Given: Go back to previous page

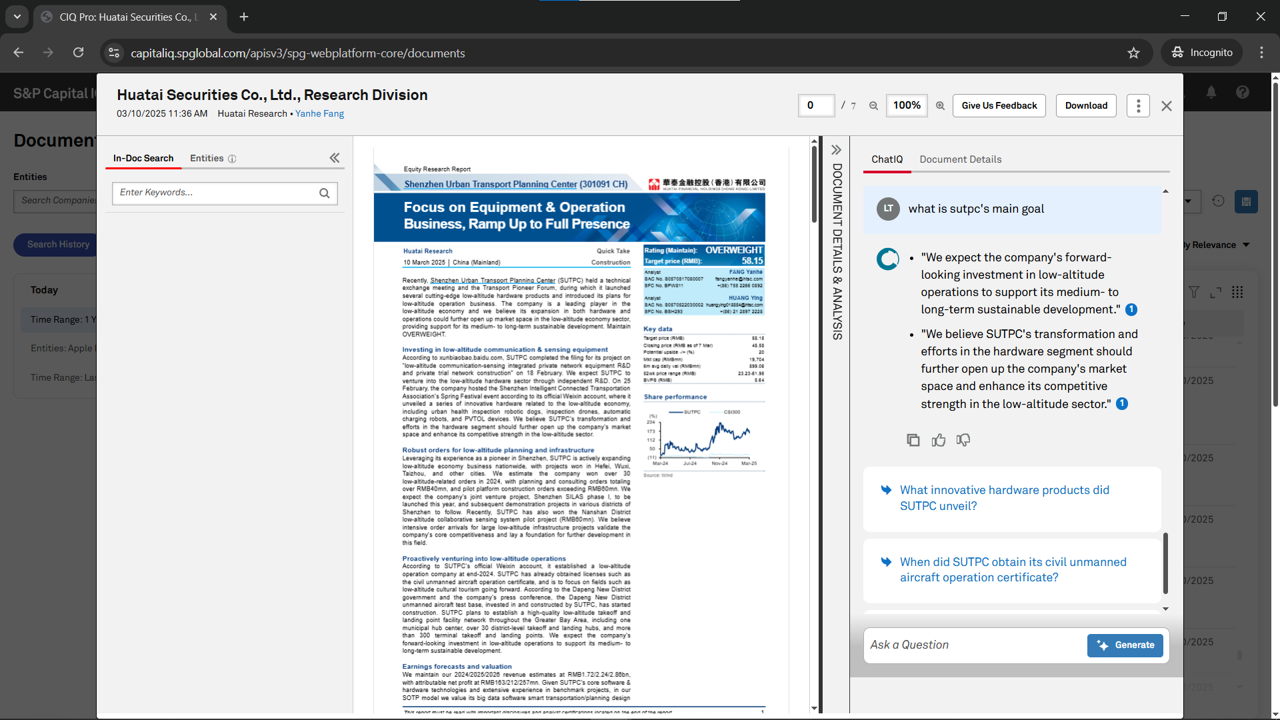Looking at the screenshot, I should (x=19, y=53).
